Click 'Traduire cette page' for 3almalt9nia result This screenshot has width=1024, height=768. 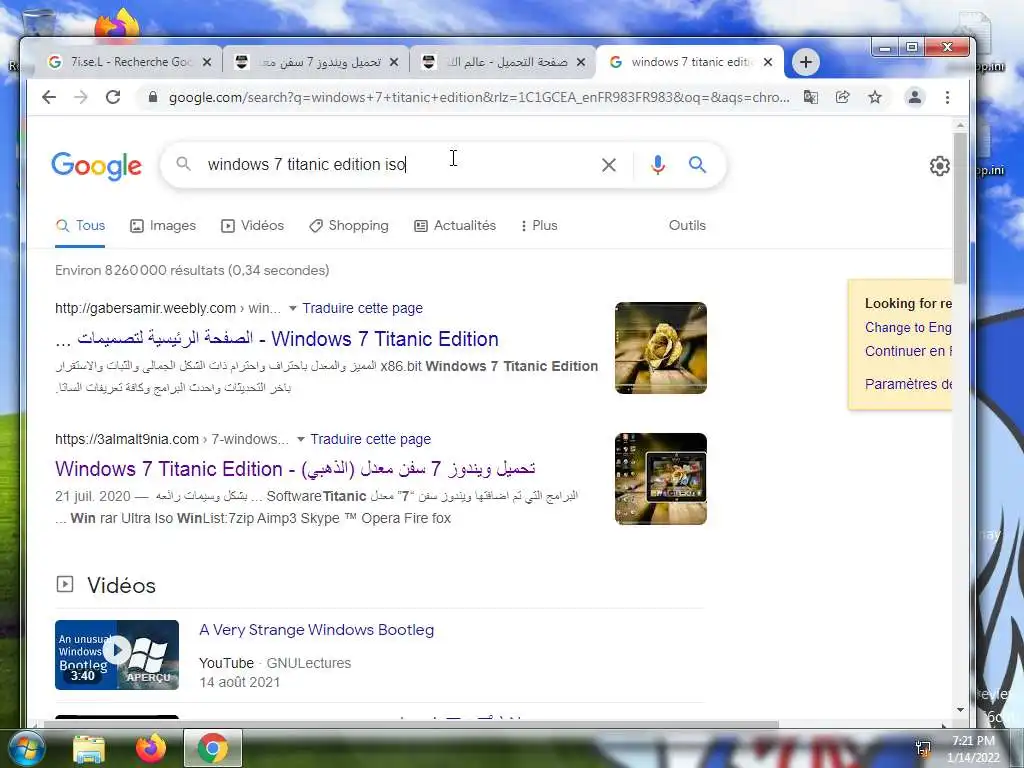pyautogui.click(x=370, y=440)
